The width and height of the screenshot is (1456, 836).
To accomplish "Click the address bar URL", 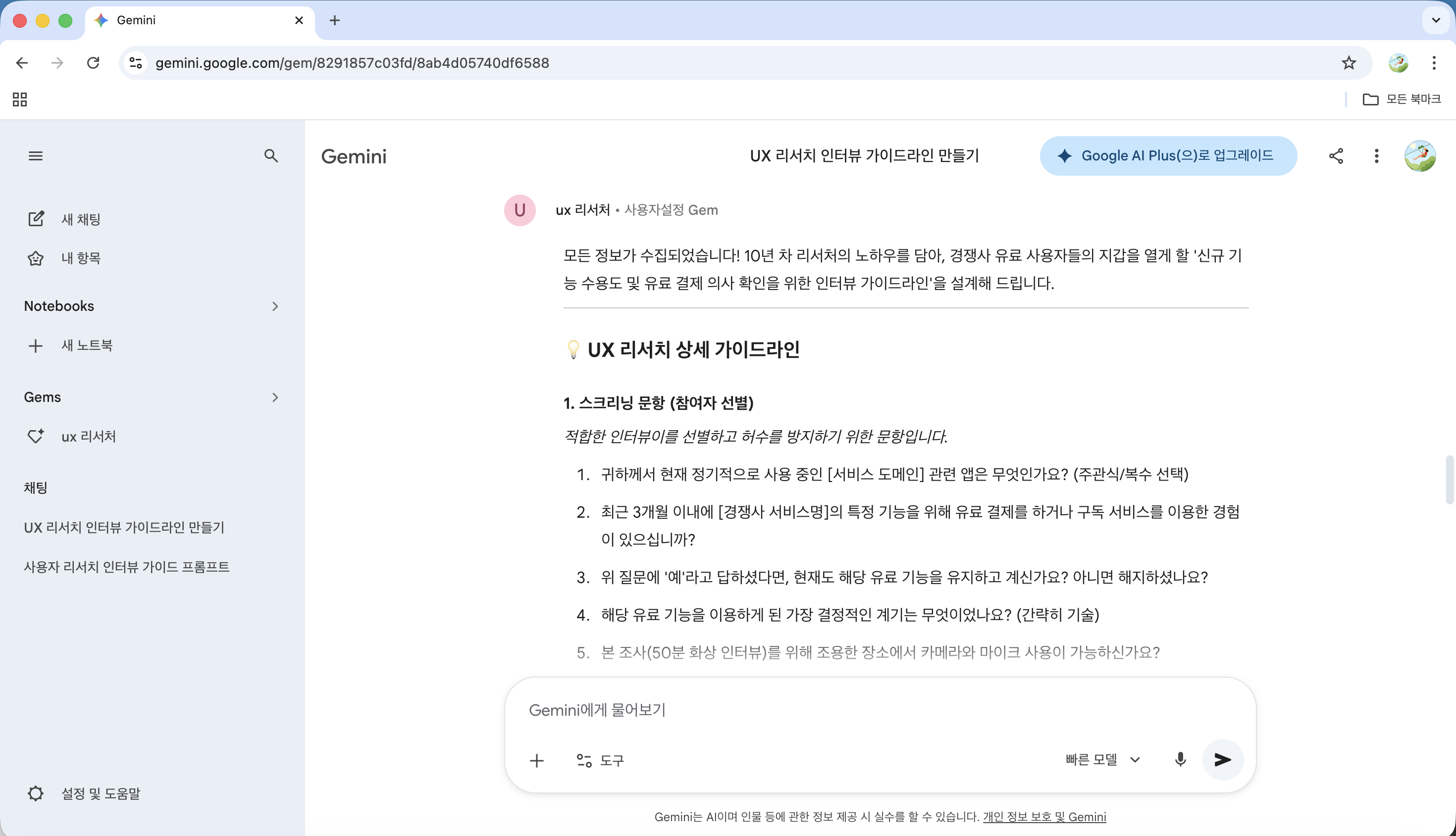I will (352, 62).
